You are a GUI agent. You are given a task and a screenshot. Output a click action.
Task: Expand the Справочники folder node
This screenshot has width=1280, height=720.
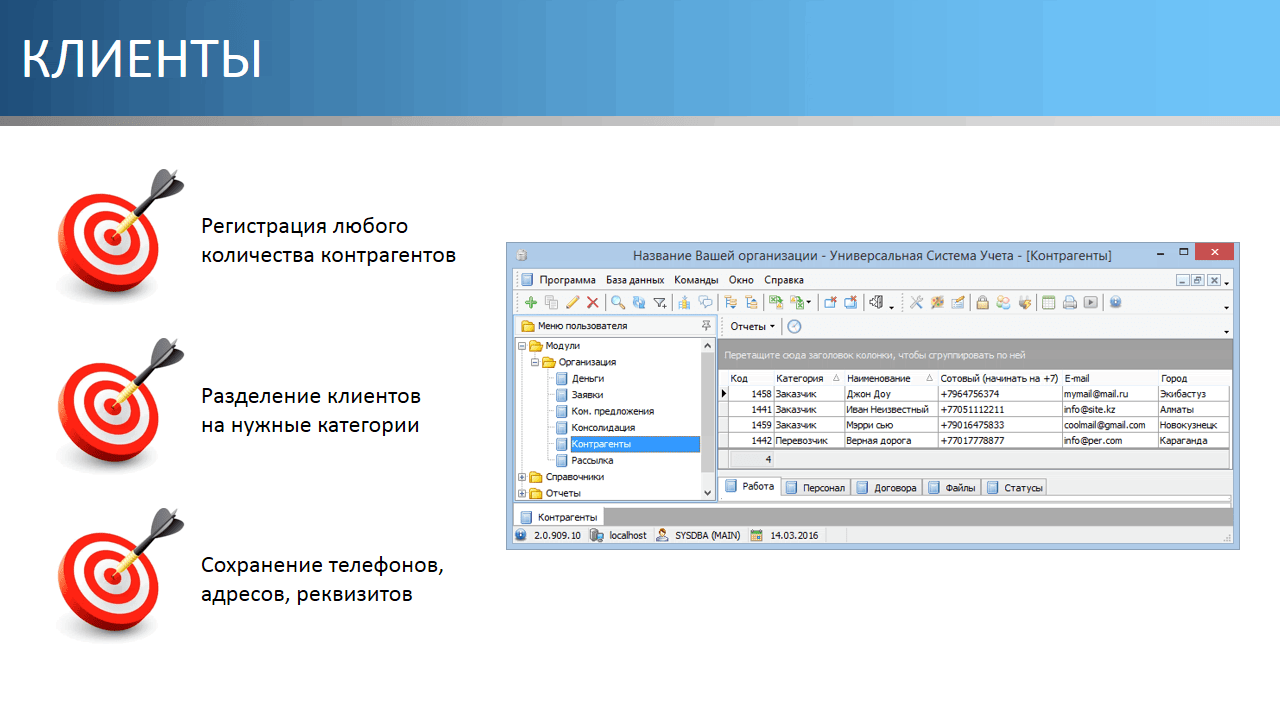tap(522, 477)
